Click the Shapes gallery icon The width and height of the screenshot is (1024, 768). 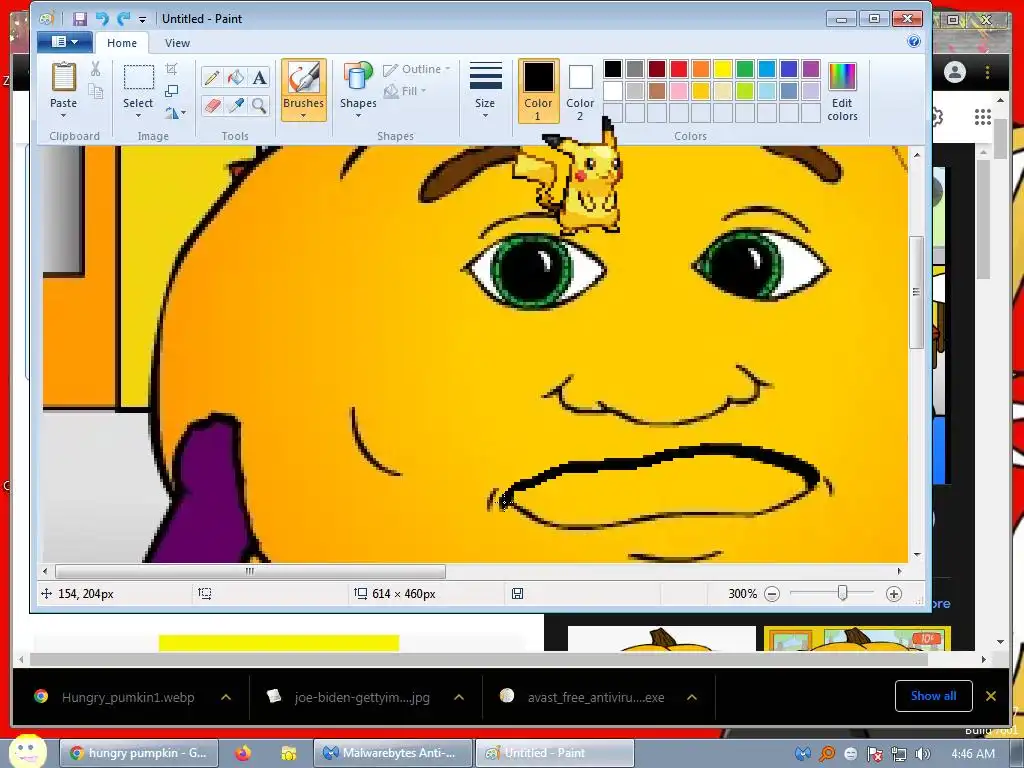point(357,77)
